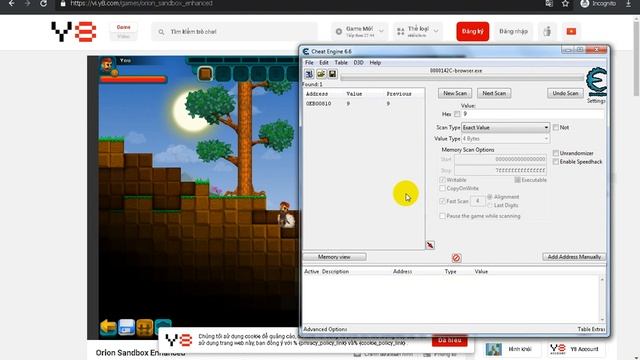Image resolution: width=640 pixels, height=360 pixels.
Task: Click the Y8 game search box
Action: [234, 31]
